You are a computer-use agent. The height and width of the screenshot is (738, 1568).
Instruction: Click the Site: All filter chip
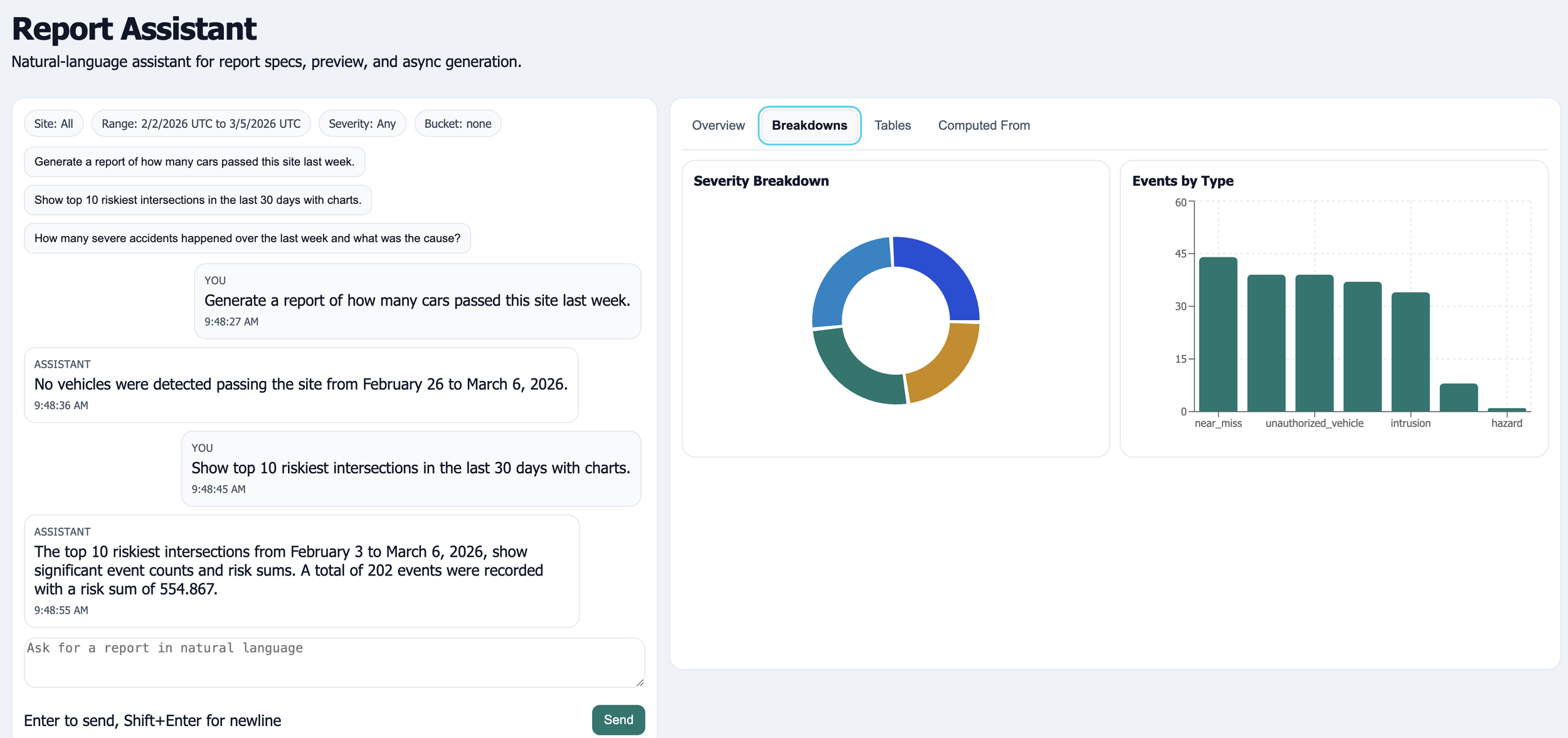tap(53, 124)
